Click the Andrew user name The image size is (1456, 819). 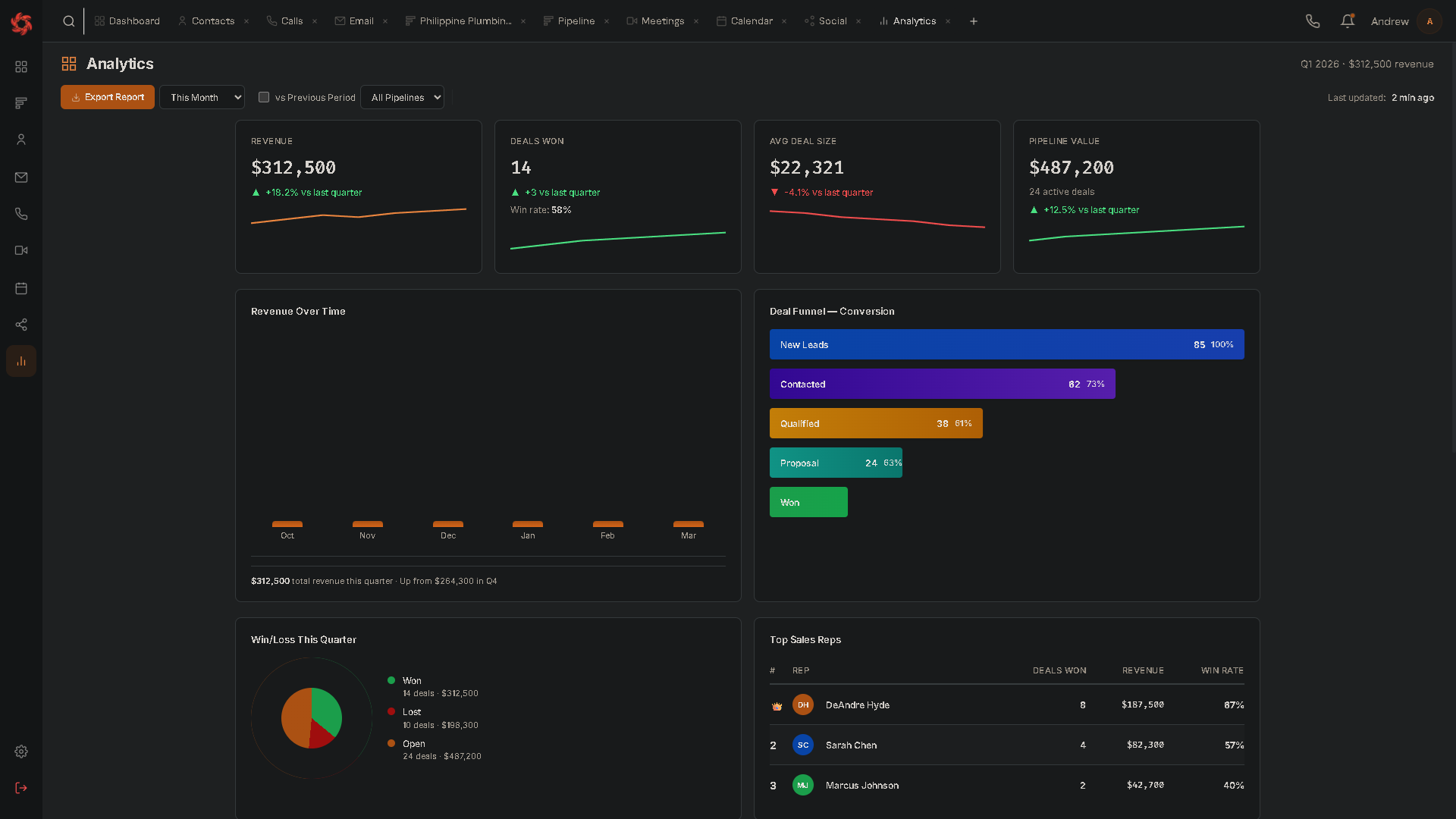pyautogui.click(x=1389, y=21)
